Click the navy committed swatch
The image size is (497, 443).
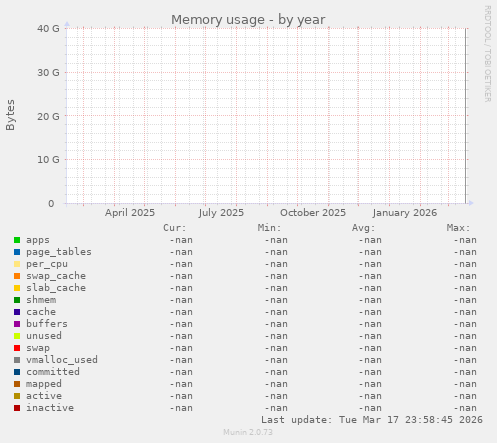click(x=17, y=372)
